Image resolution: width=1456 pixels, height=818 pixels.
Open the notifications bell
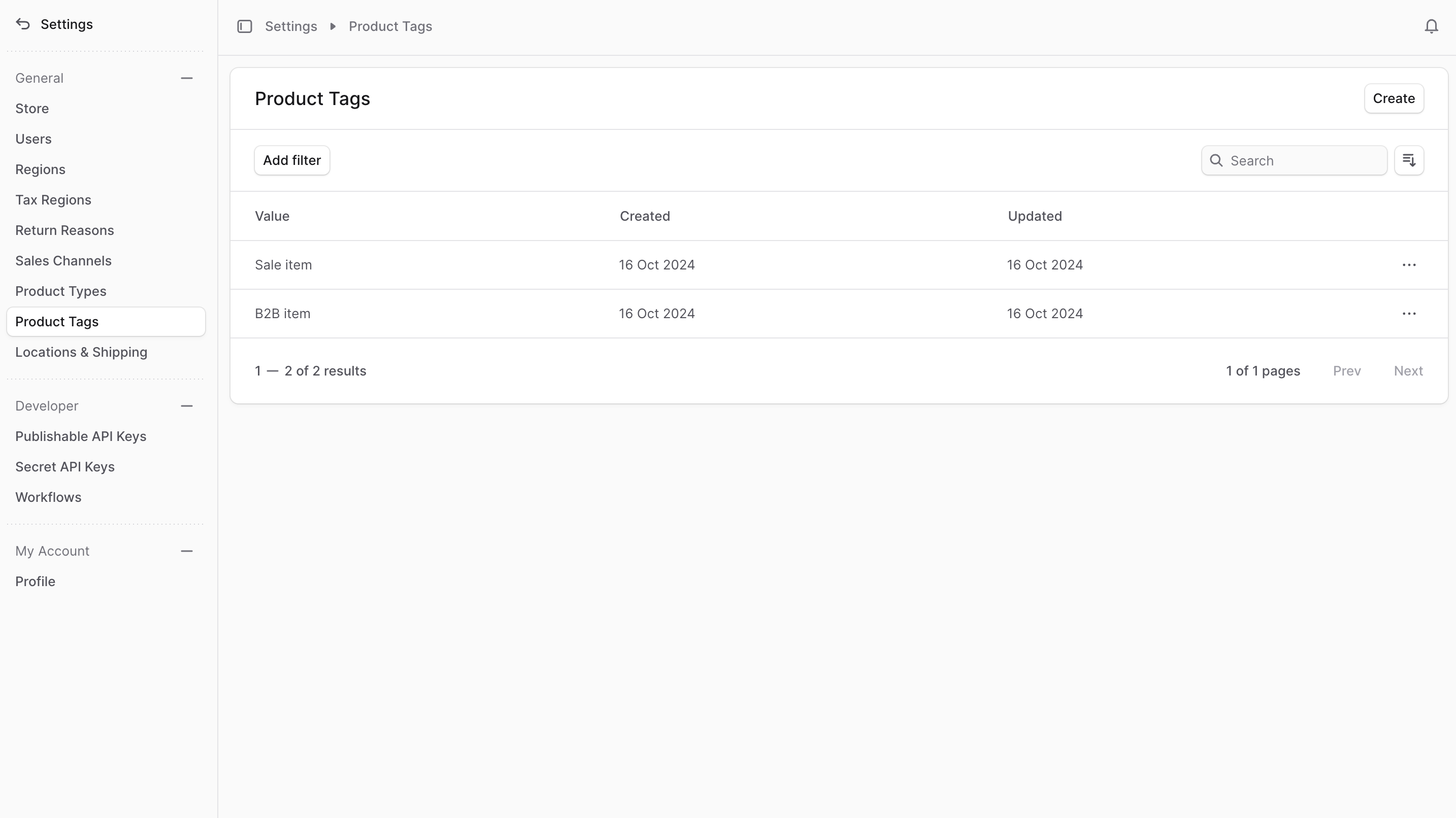click(x=1431, y=26)
